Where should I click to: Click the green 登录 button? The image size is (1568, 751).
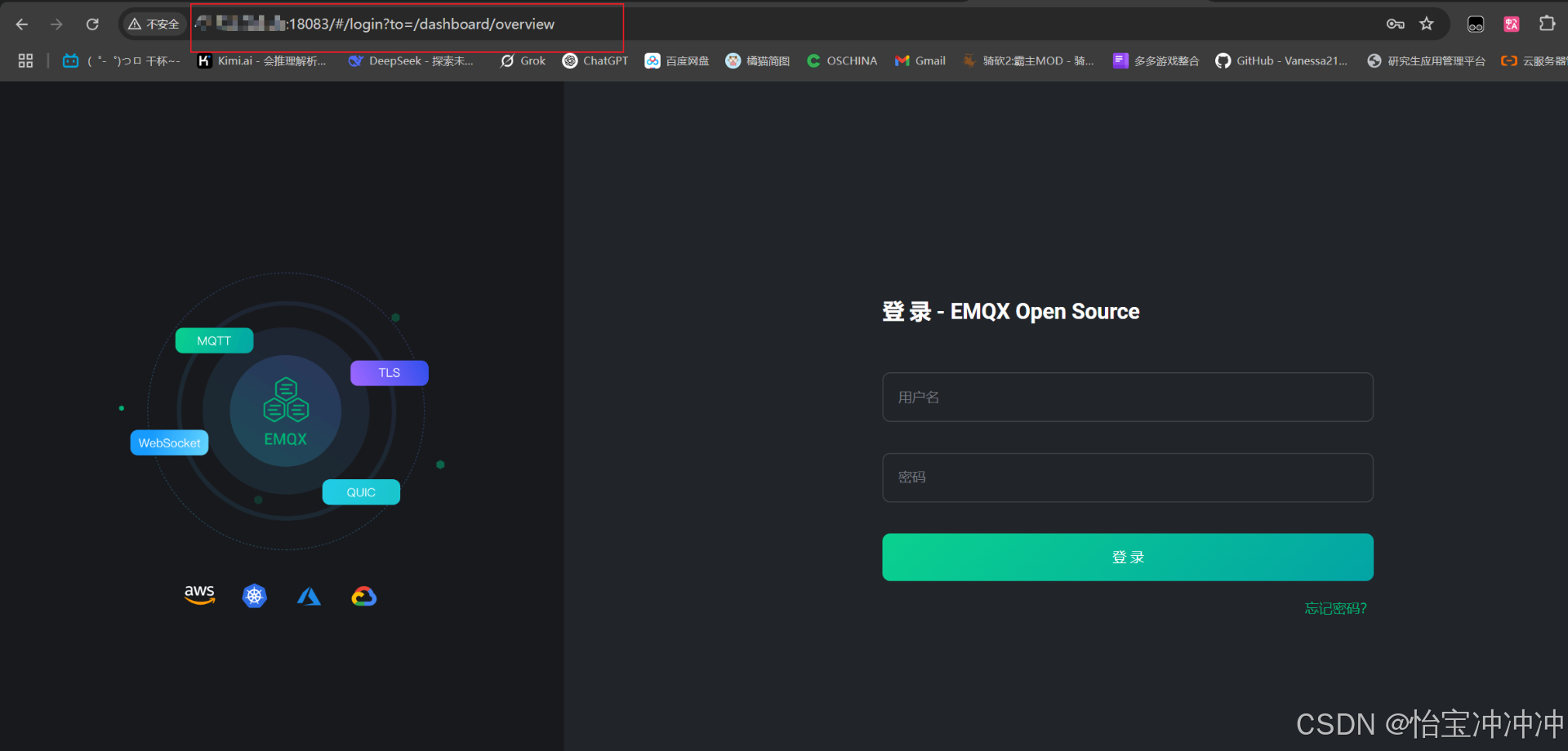[1128, 558]
